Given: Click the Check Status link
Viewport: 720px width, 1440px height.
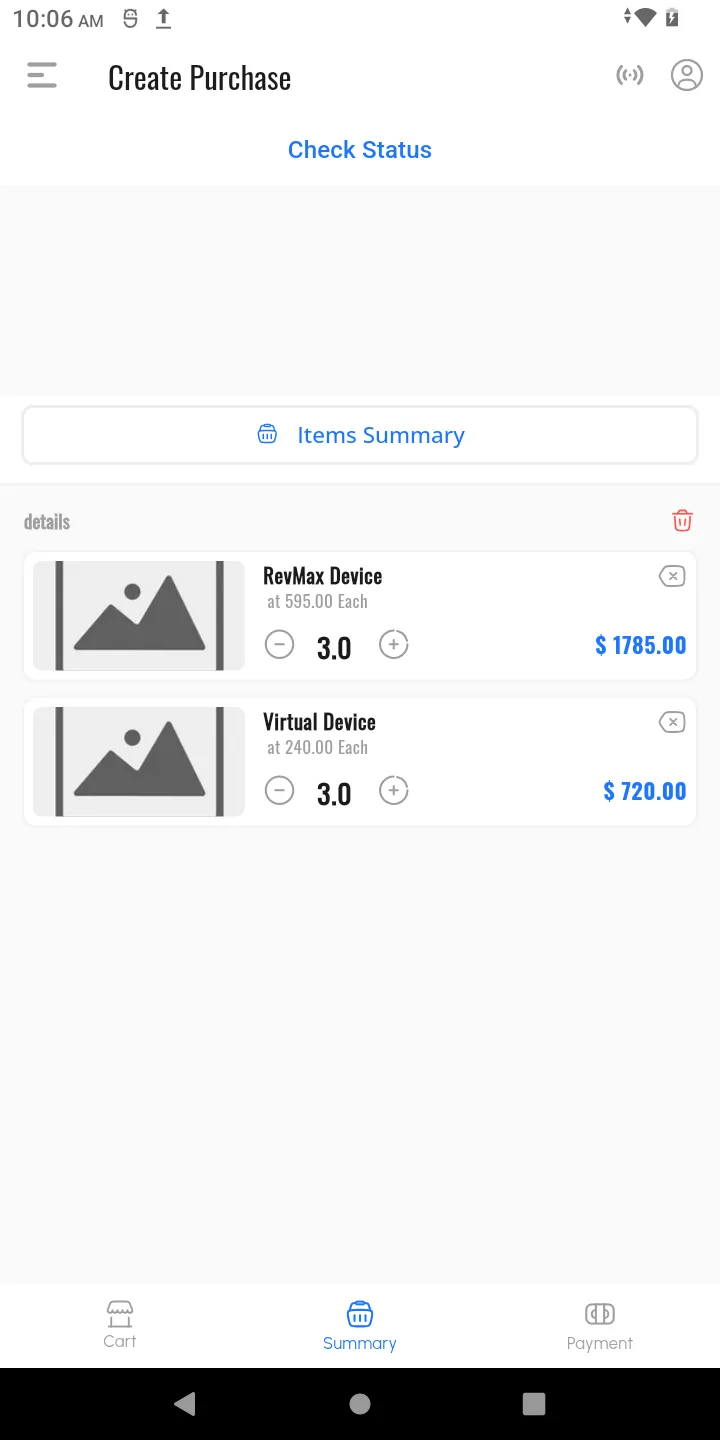Looking at the screenshot, I should [360, 150].
